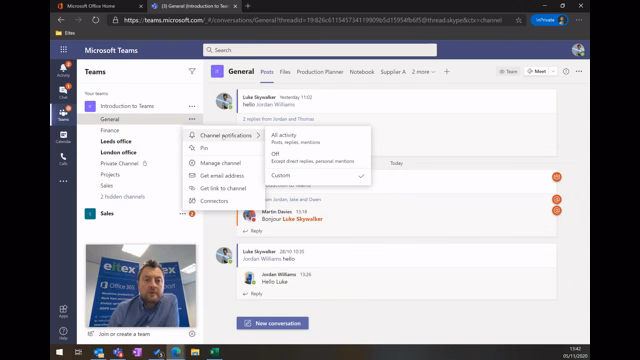The width and height of the screenshot is (640, 360).
Task: Open the profile picture in Teams header
Action: (578, 50)
